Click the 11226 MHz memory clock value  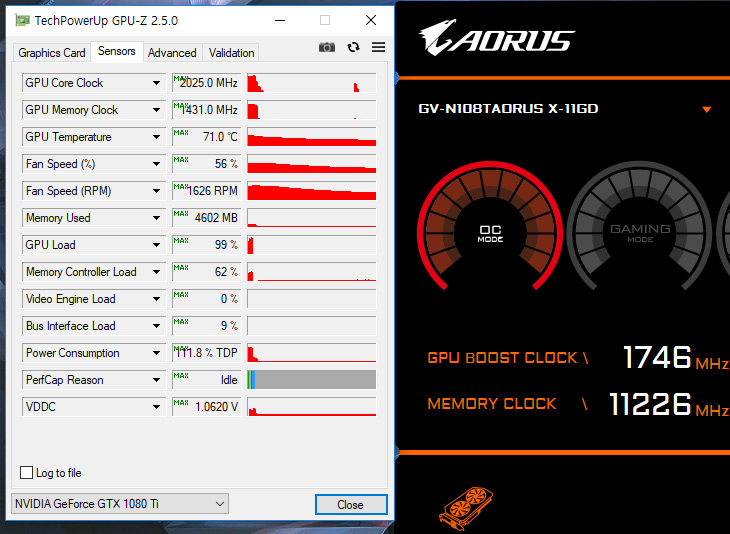(x=650, y=403)
